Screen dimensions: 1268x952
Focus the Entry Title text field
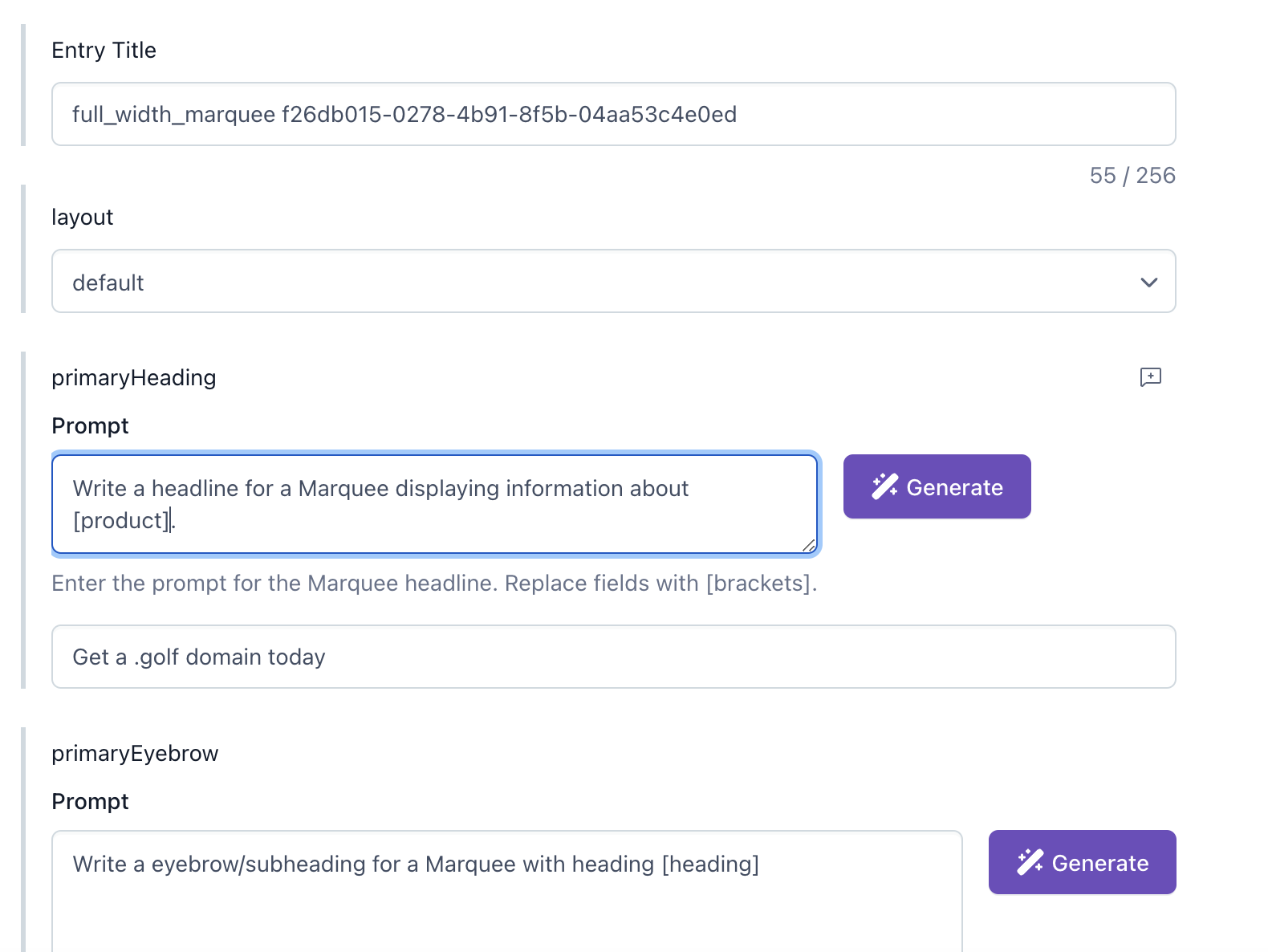[x=613, y=115]
